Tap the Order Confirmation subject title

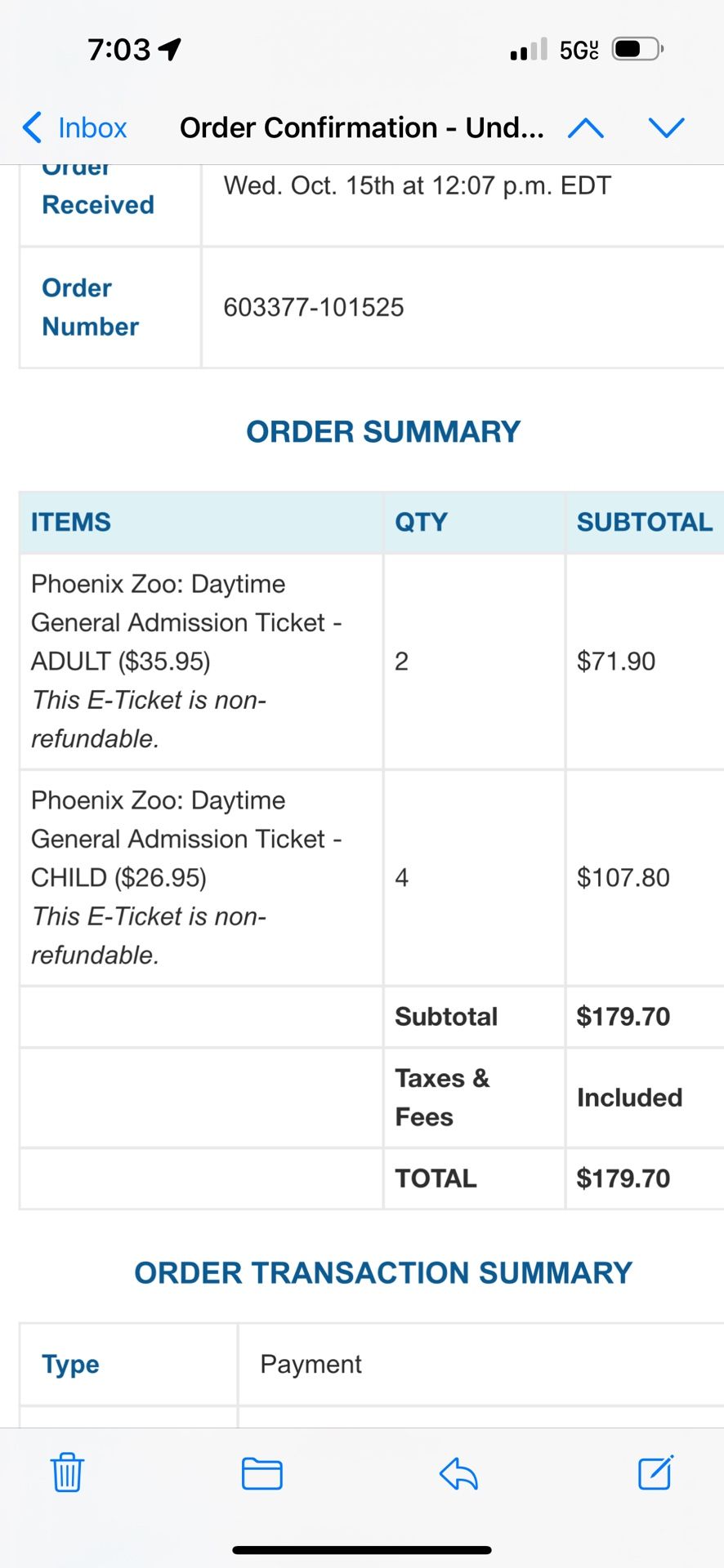click(362, 127)
